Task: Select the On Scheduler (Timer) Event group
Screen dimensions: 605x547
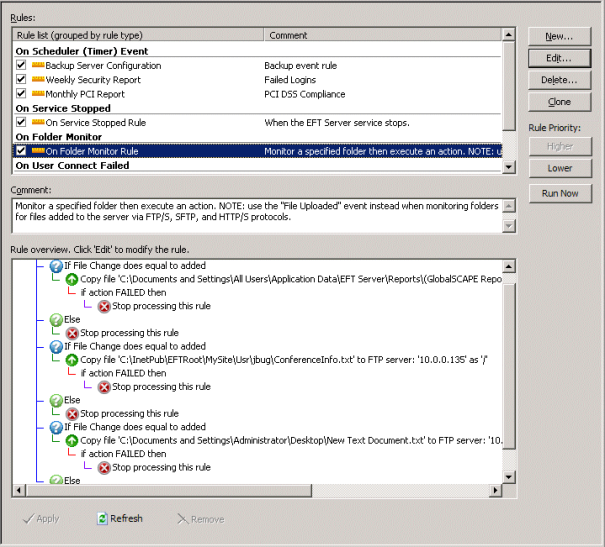Action: (82, 51)
